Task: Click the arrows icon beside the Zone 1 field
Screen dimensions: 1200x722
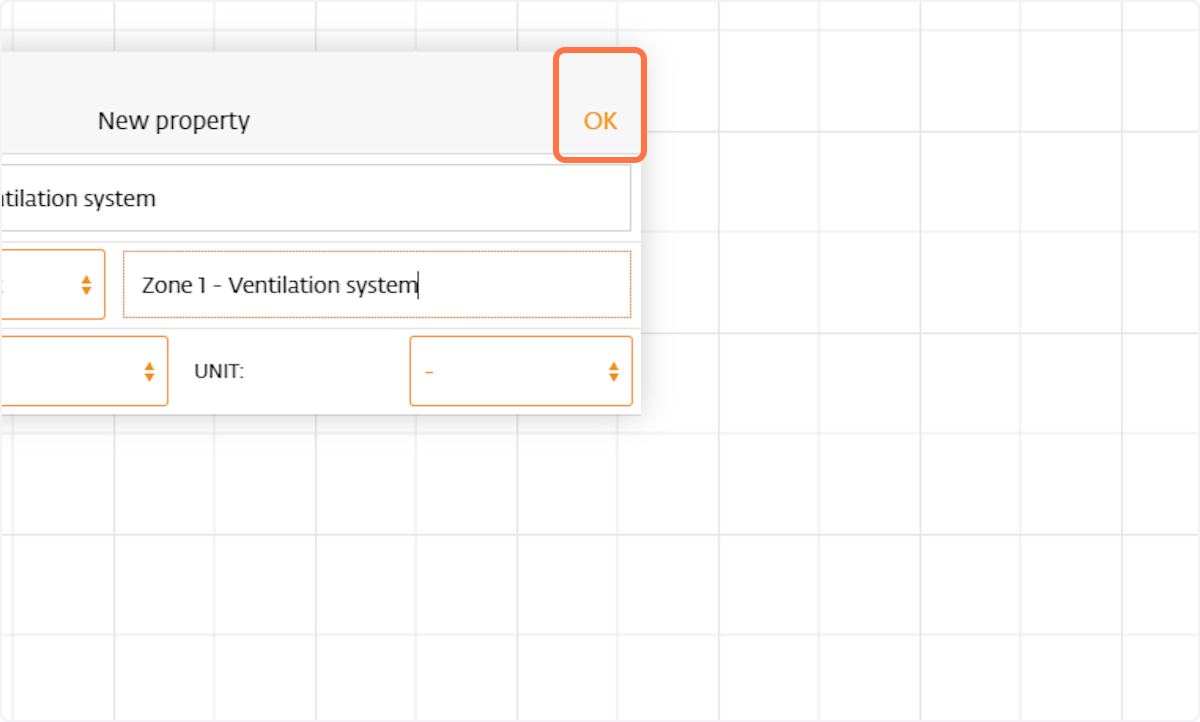Action: [x=86, y=285]
